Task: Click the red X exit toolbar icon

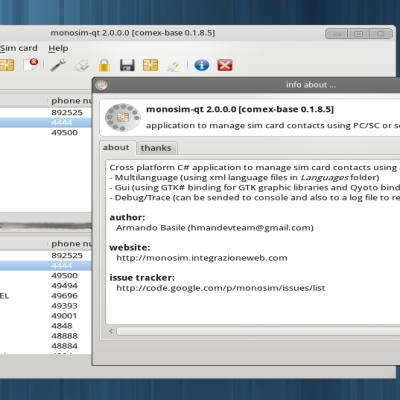Action: click(225, 65)
